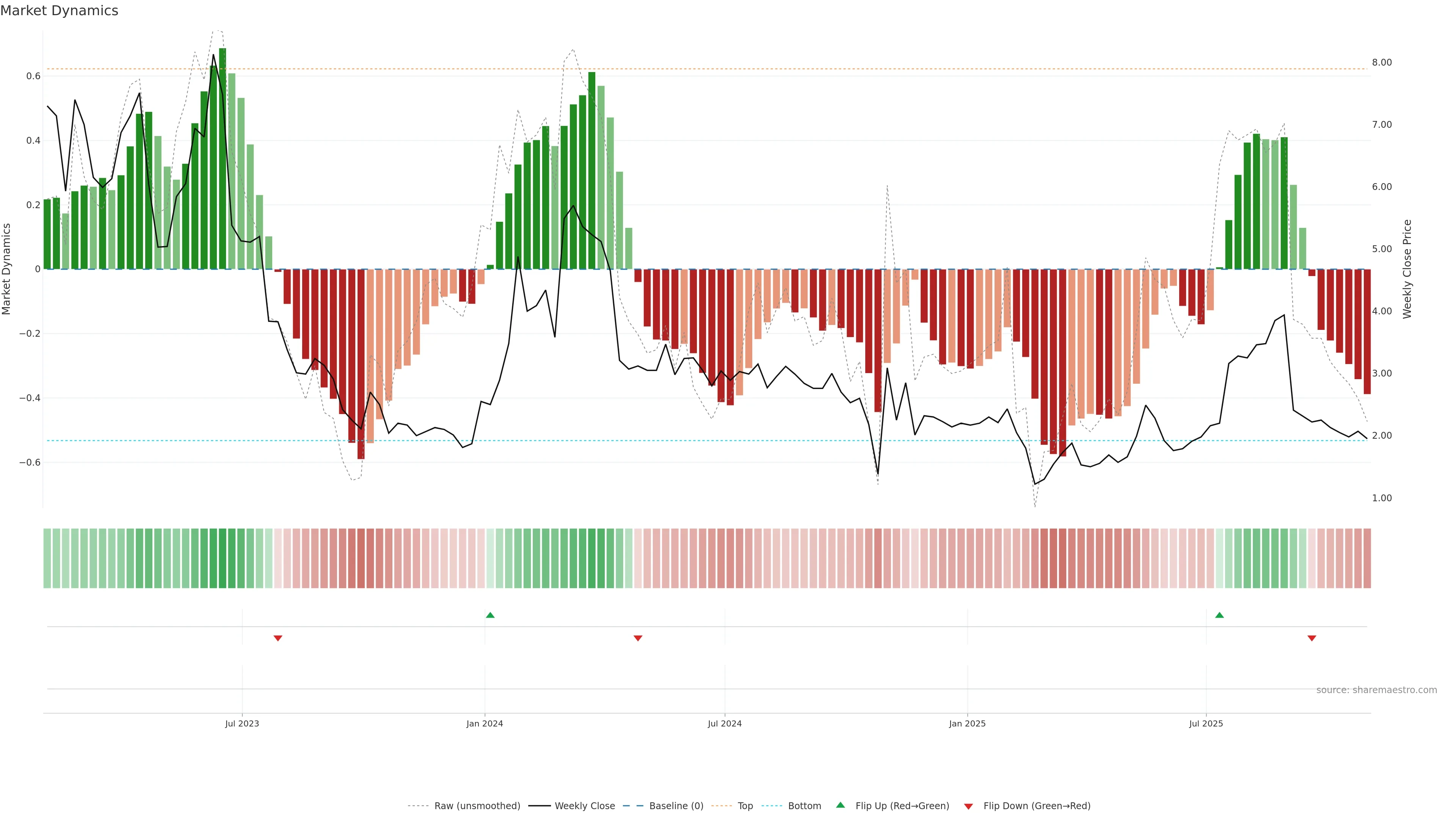
Task: Click the Flip Up green triangle in legend
Action: 841,805
